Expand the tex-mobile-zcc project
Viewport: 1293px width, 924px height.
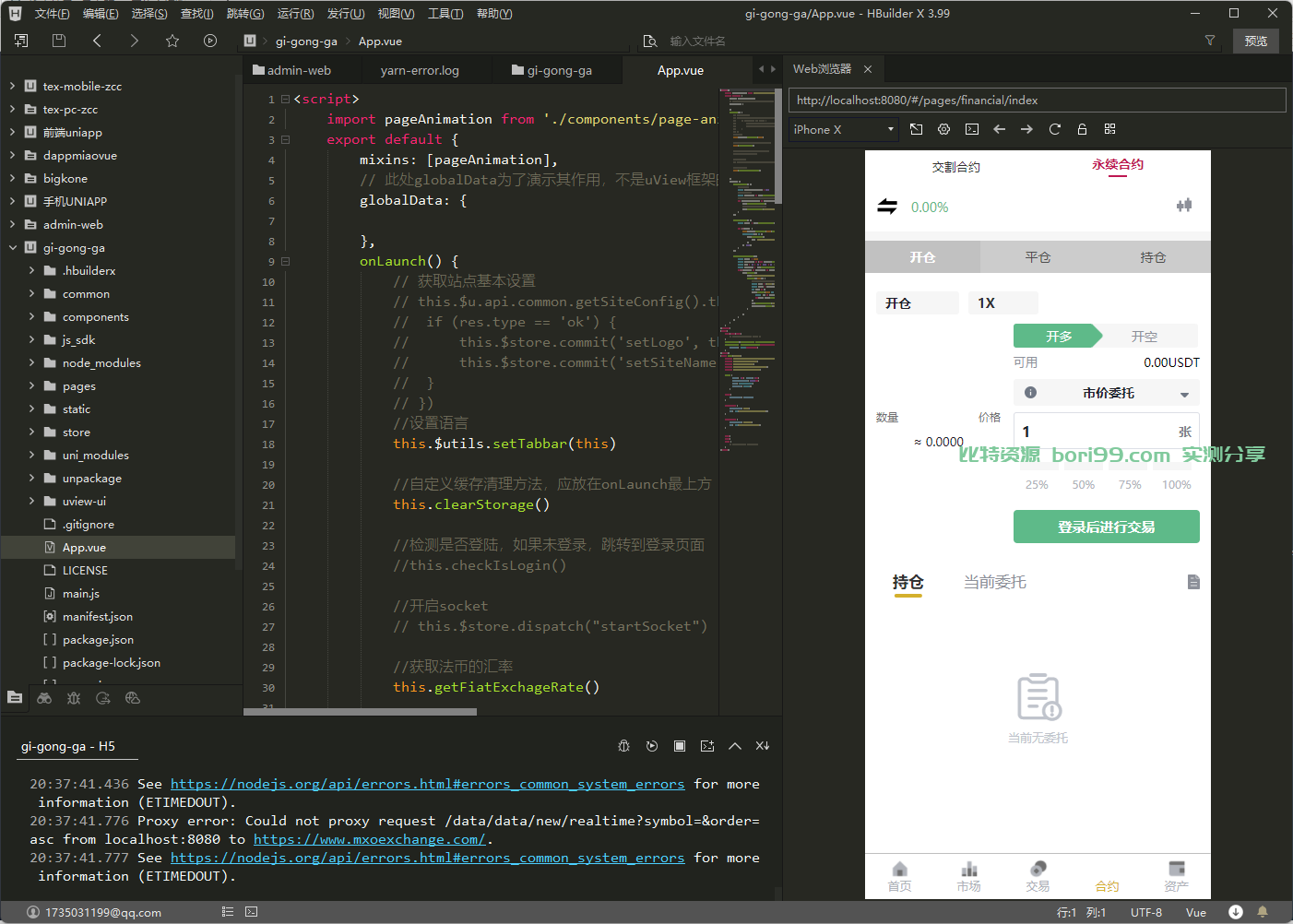[12, 86]
